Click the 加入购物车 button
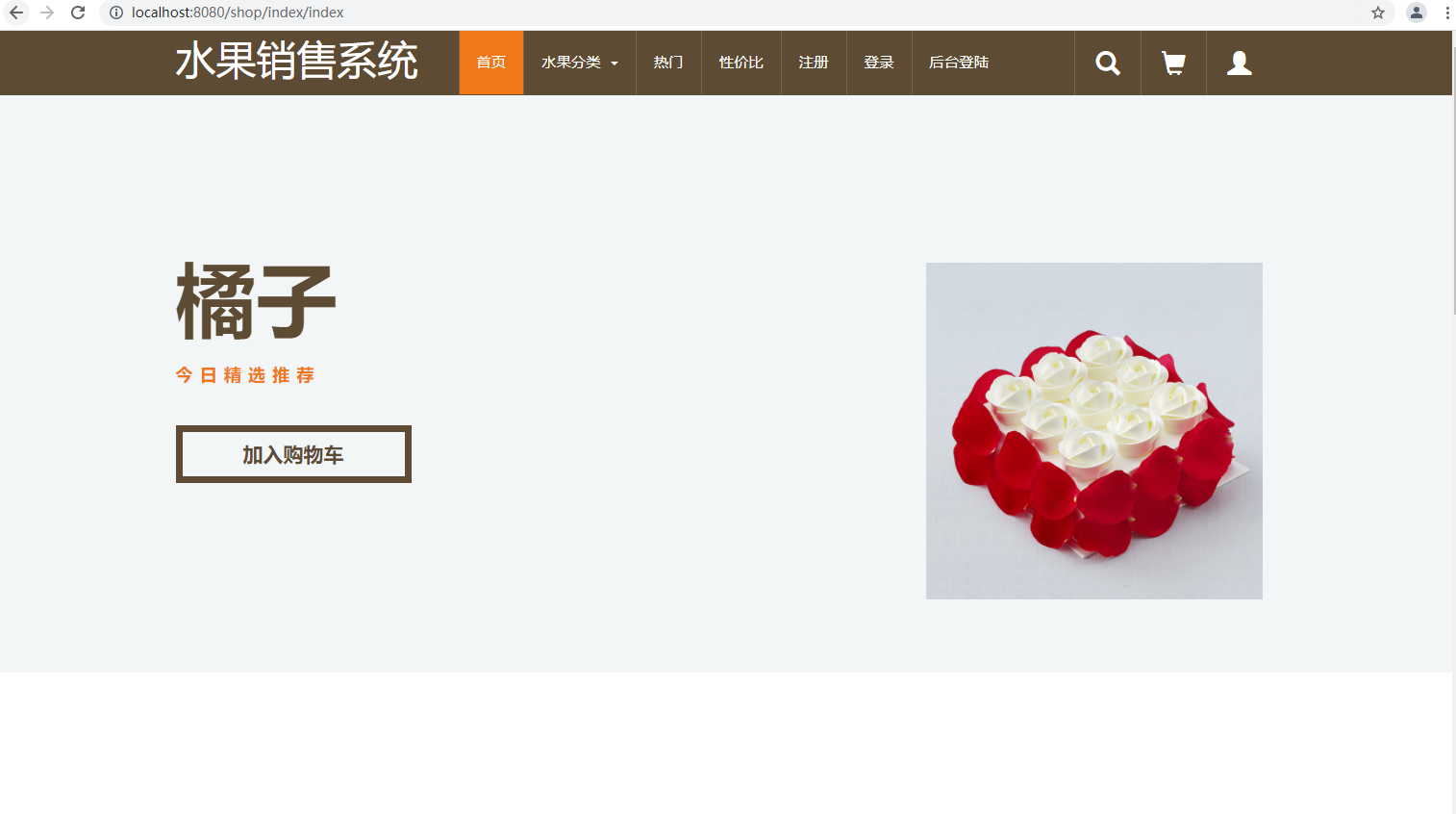The height and width of the screenshot is (814, 1456). pos(293,454)
